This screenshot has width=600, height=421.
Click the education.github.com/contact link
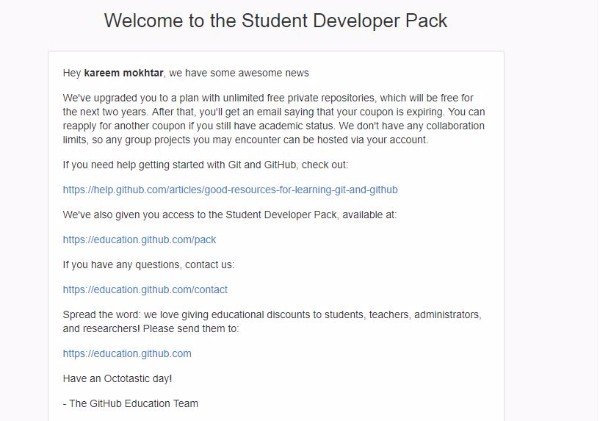[145, 289]
